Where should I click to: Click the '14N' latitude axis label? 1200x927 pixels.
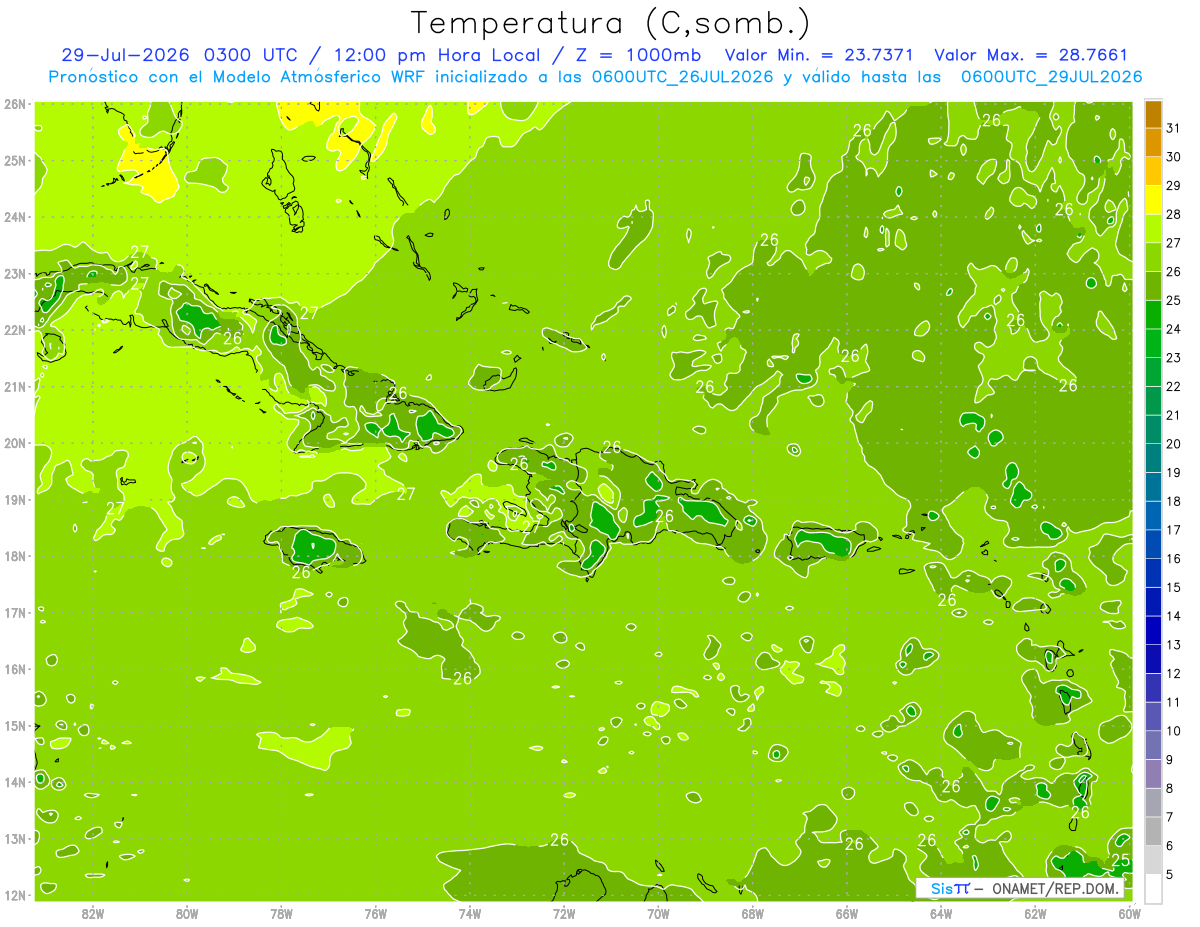click(15, 782)
